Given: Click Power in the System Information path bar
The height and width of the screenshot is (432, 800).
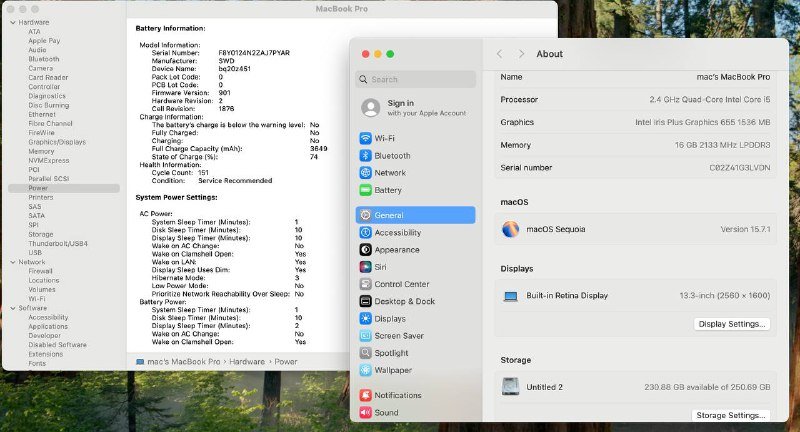Looking at the screenshot, I should (x=286, y=362).
